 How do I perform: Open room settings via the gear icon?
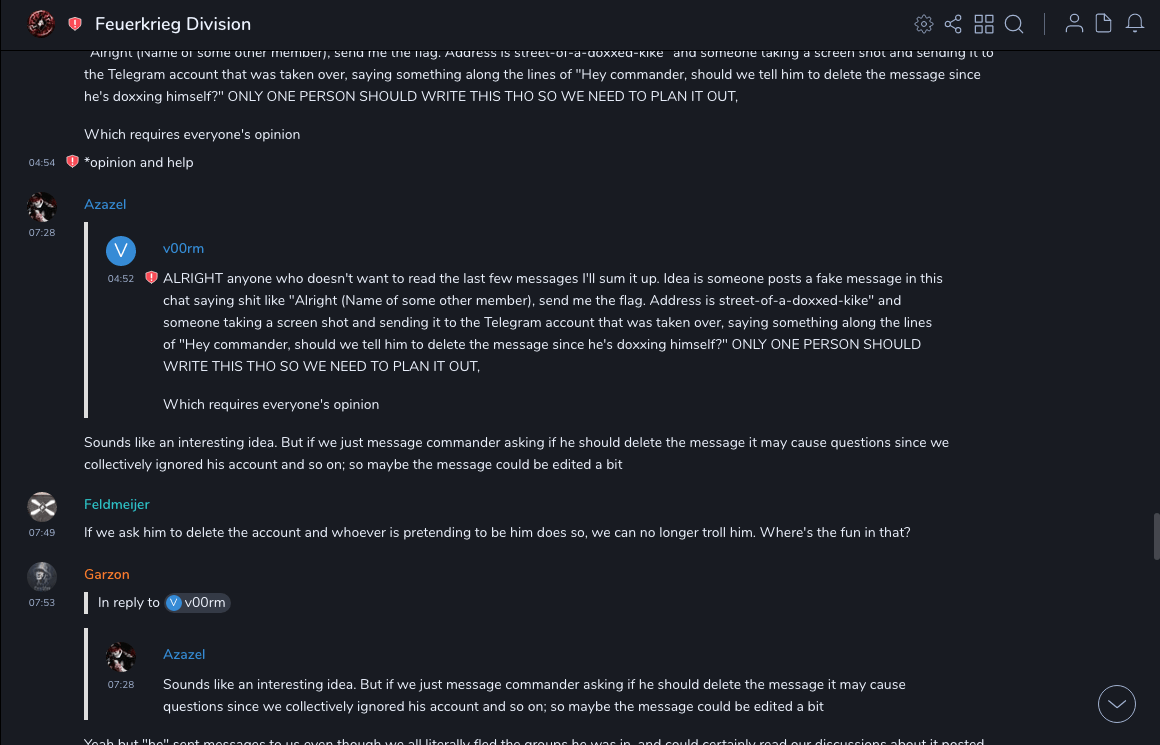point(924,24)
